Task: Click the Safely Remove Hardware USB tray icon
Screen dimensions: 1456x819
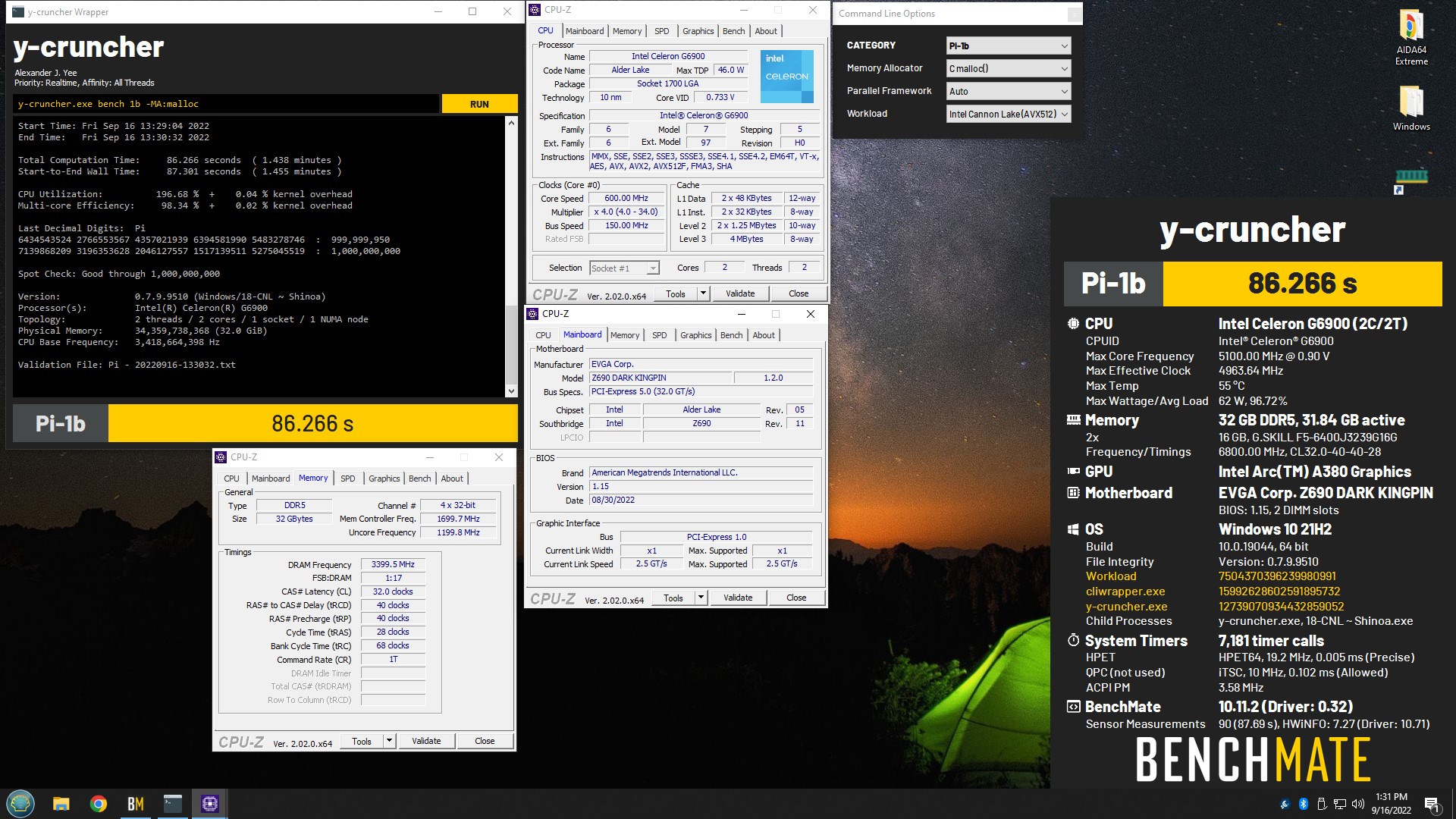Action: point(1321,804)
